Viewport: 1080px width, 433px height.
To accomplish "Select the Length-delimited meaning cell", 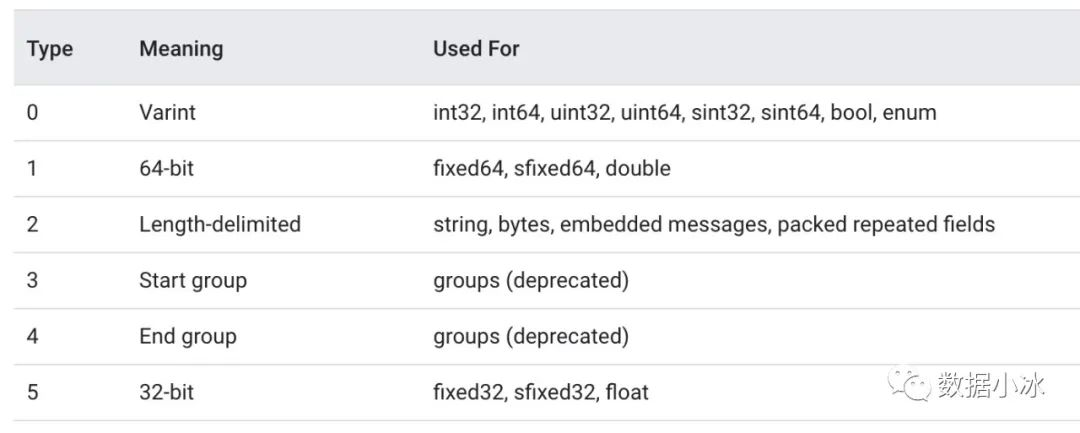I will click(x=220, y=224).
